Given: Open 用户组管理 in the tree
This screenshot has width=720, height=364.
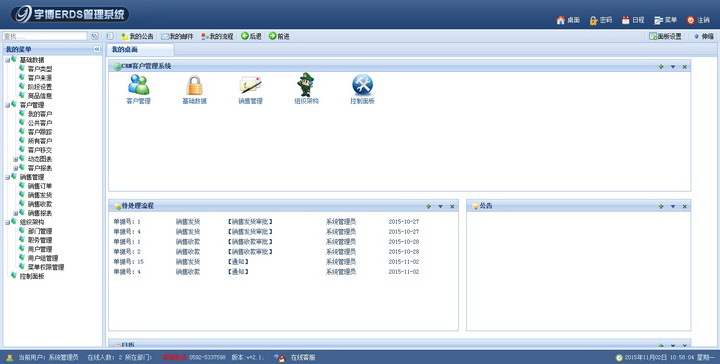Looking at the screenshot, I should (43, 258).
